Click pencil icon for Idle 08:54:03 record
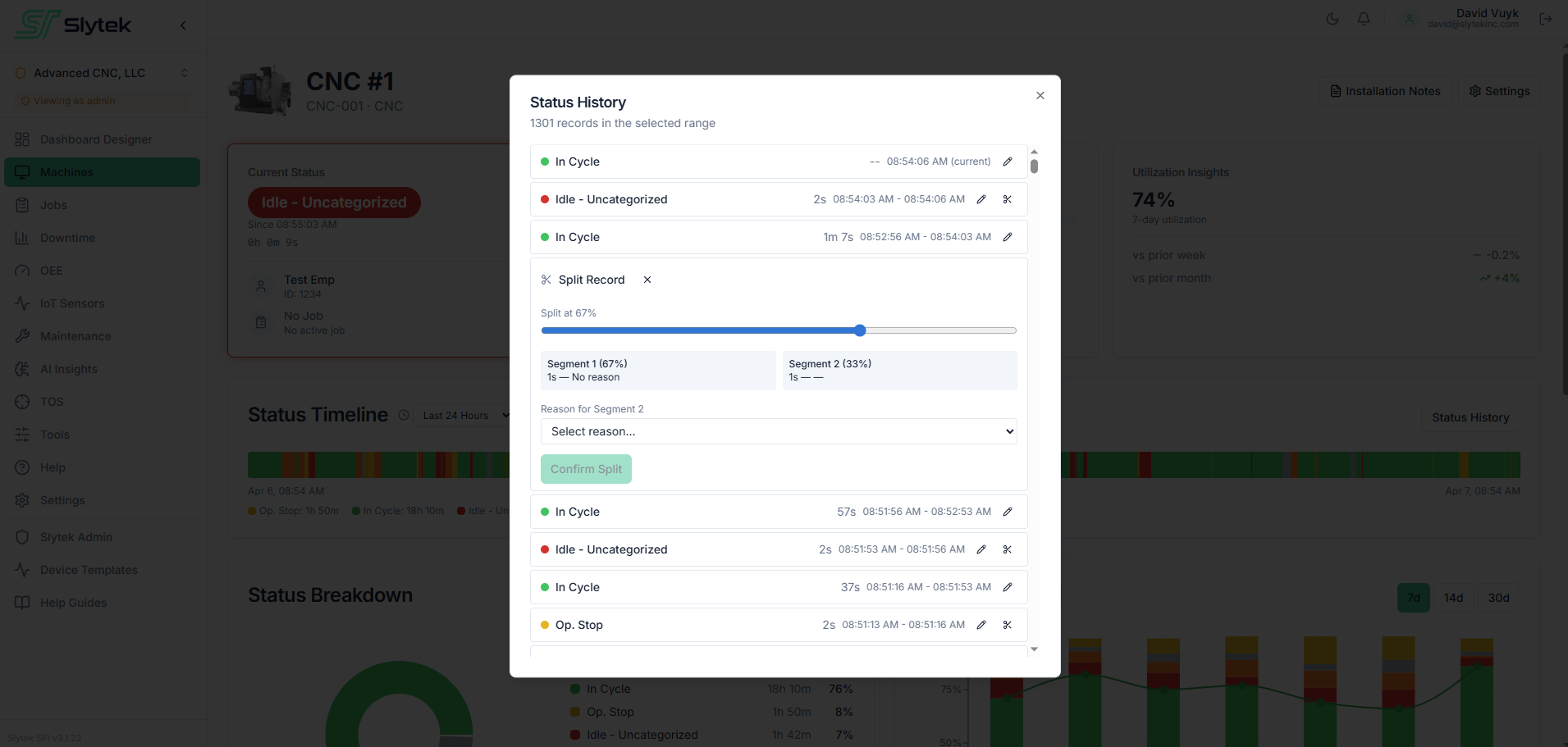 (981, 199)
